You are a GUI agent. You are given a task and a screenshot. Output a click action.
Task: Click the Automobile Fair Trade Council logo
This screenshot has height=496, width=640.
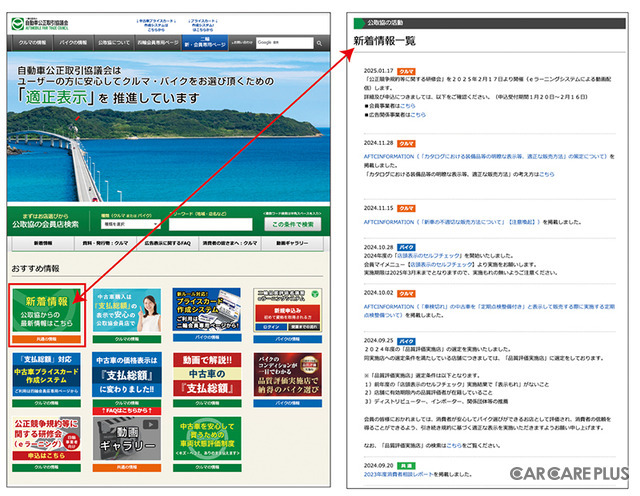pos(40,24)
